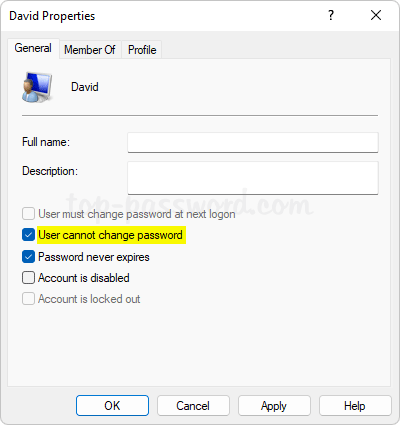Viewport: 400px width, 425px height.
Task: Click the highlighted User cannot change password label
Action: click(x=111, y=235)
